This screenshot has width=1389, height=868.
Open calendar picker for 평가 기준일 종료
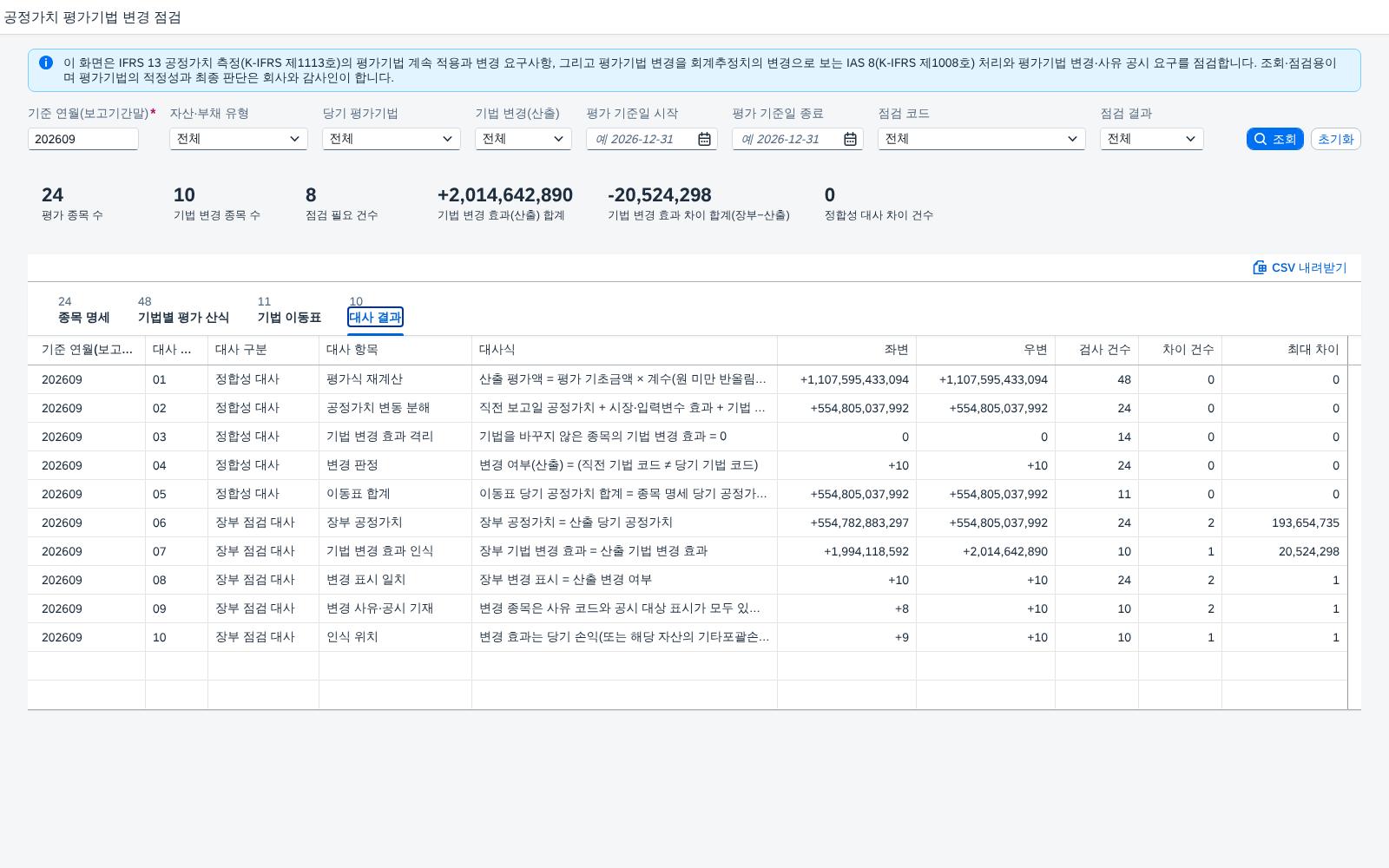tap(850, 139)
